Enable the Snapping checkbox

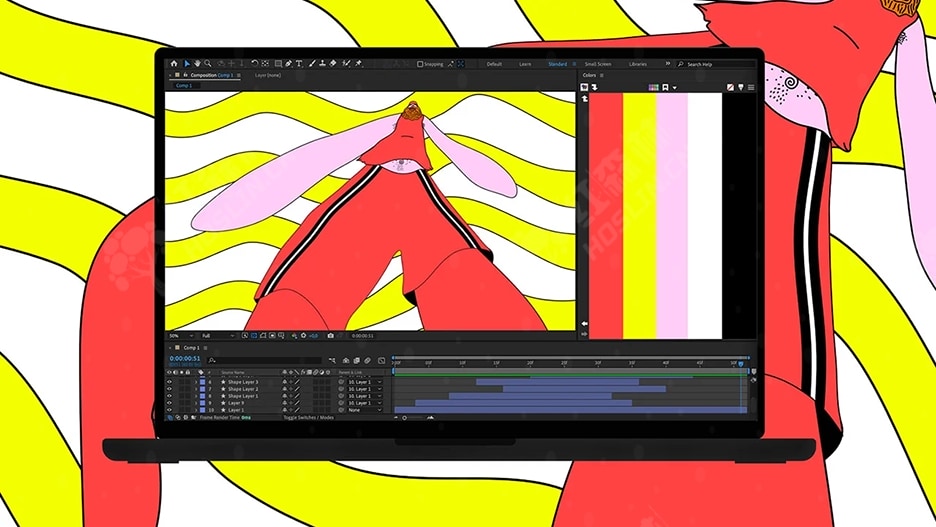coord(420,64)
